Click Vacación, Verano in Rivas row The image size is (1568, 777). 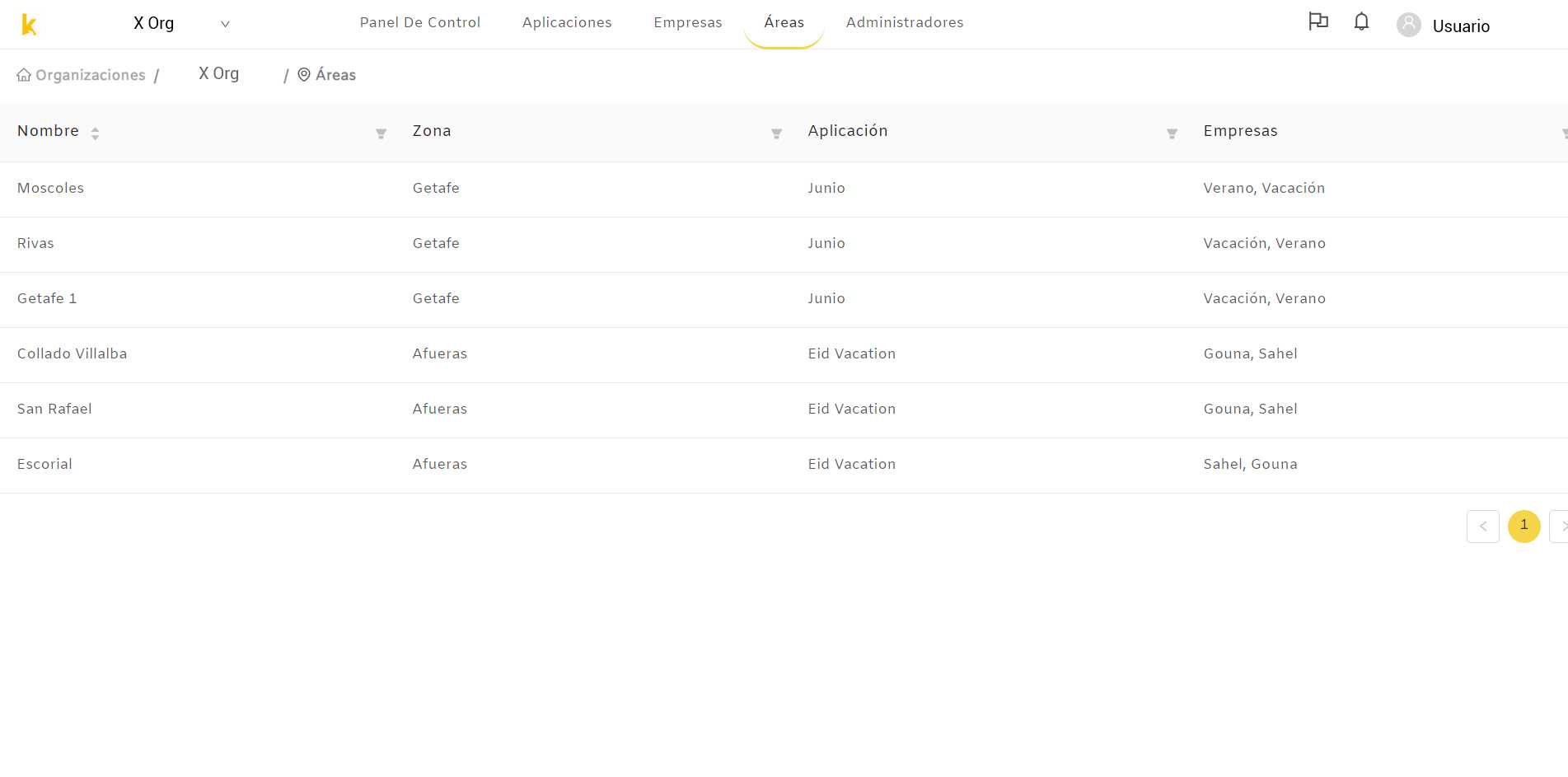[x=1265, y=243]
